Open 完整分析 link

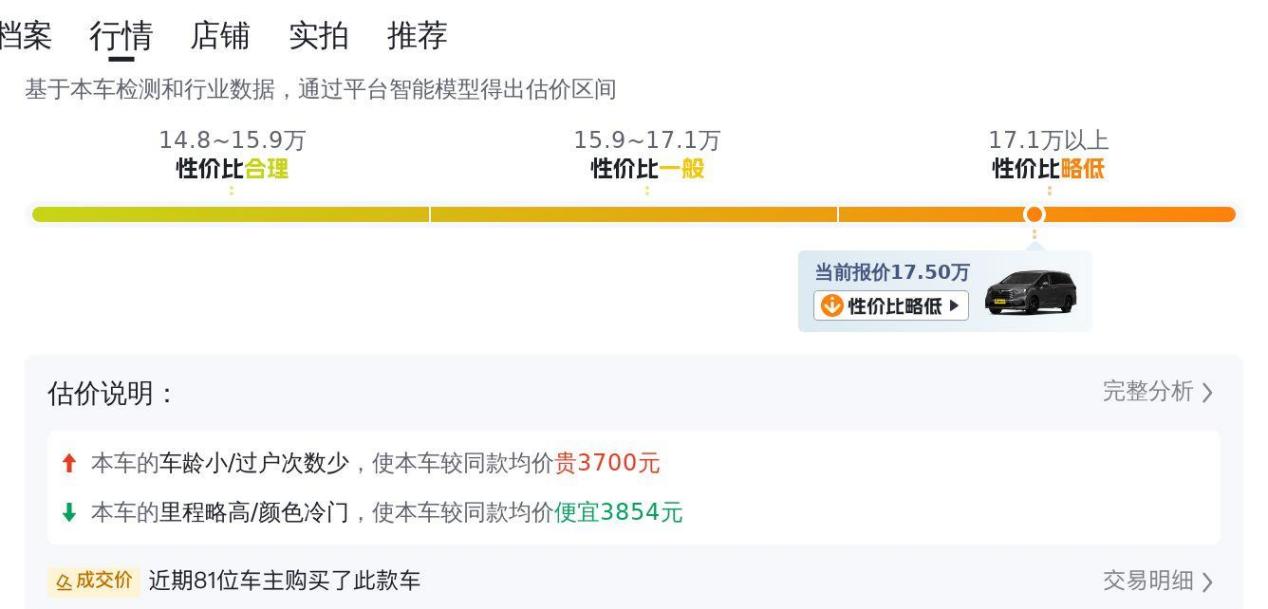pyautogui.click(x=1147, y=392)
